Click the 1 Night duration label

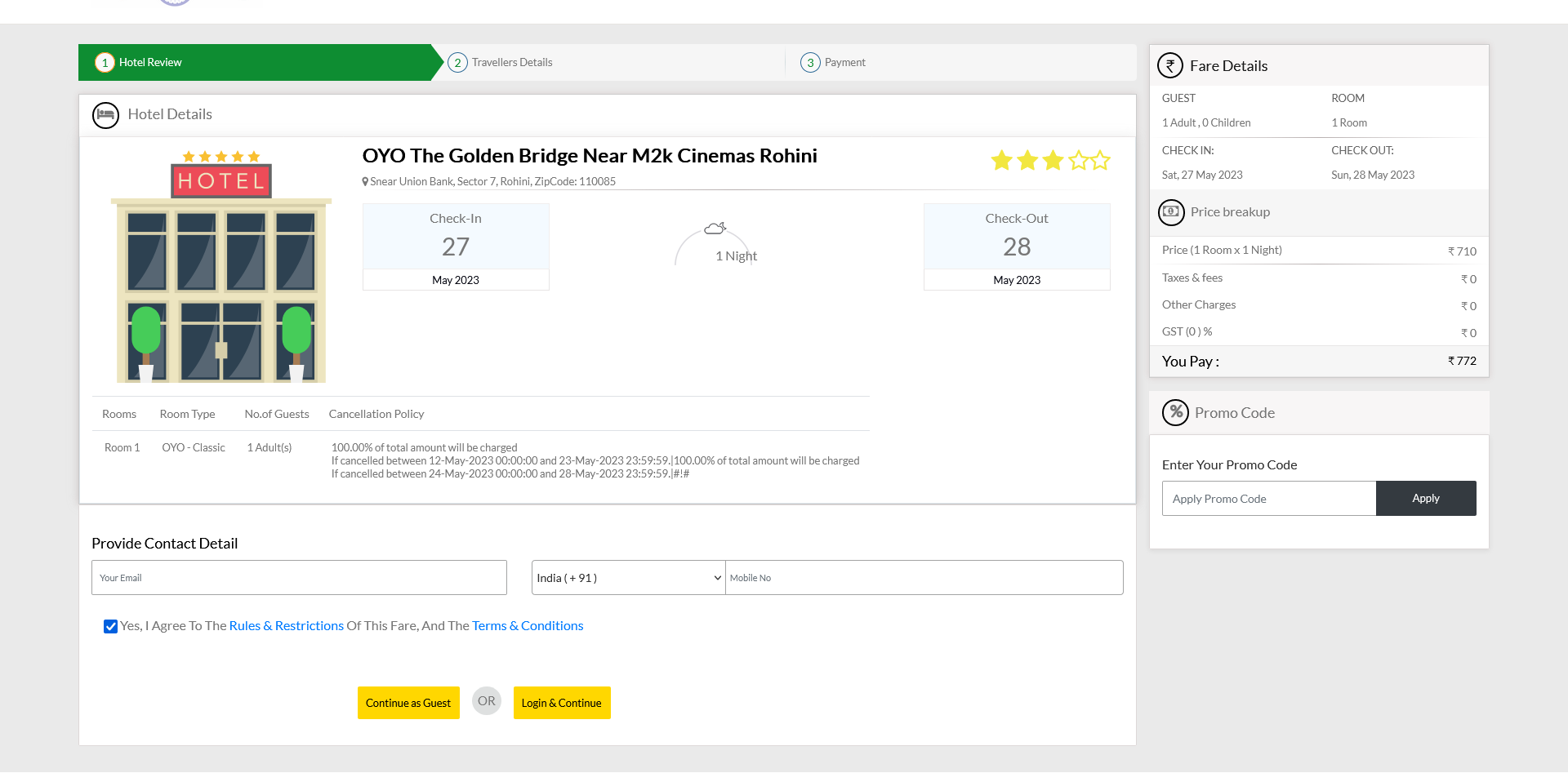tap(736, 256)
